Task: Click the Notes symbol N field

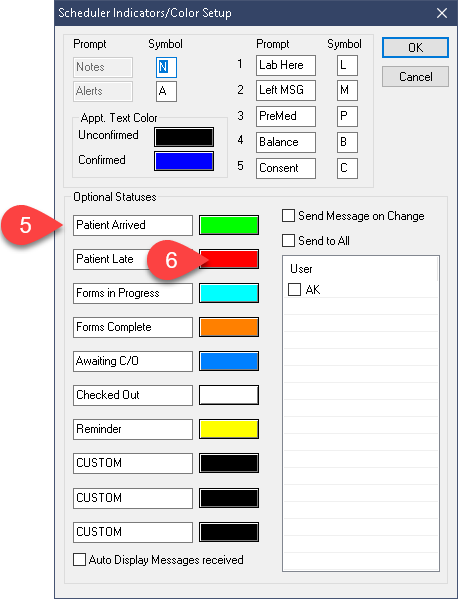Action: (166, 67)
